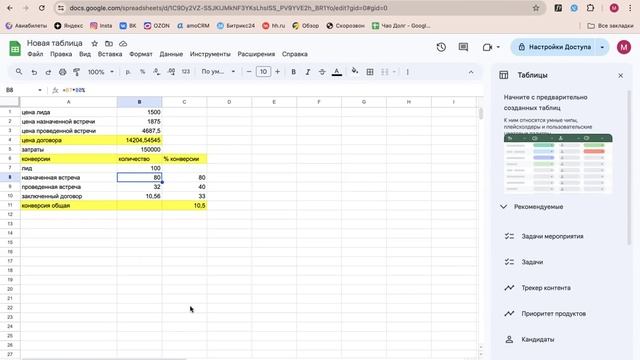Open the Вид menu

(85, 54)
